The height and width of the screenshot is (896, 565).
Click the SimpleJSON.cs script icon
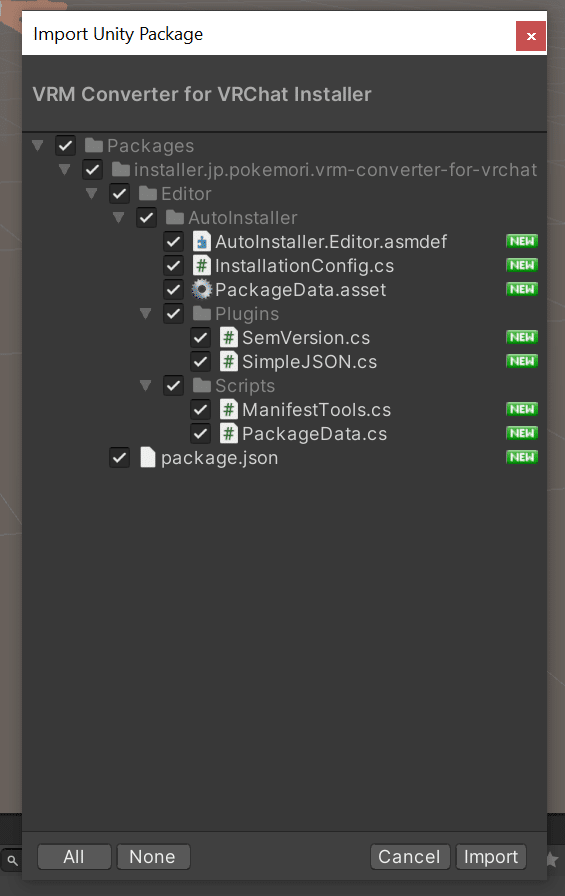229,362
